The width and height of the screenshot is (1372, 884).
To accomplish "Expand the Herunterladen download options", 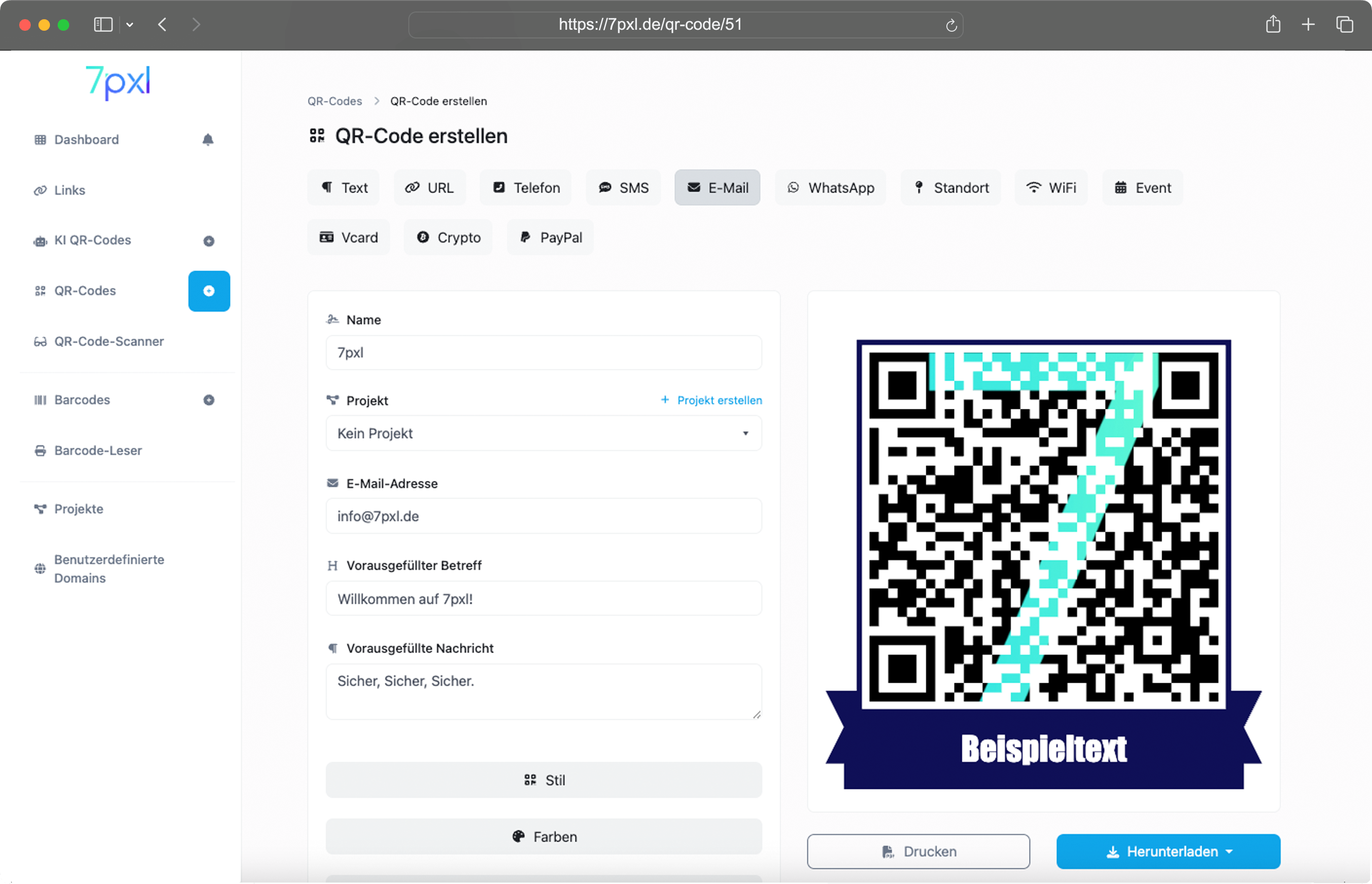I will [1168, 851].
